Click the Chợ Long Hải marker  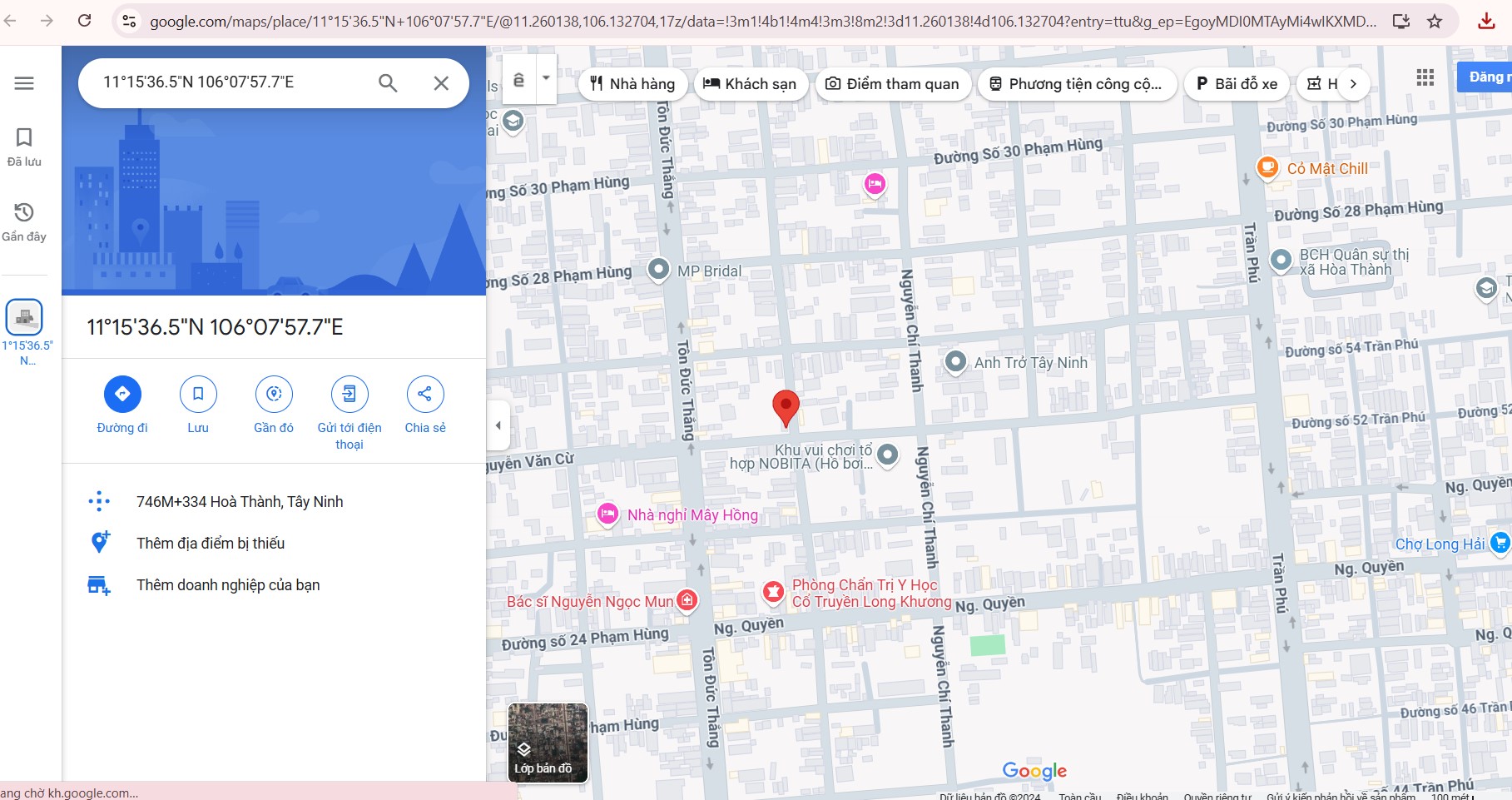pyautogui.click(x=1500, y=543)
